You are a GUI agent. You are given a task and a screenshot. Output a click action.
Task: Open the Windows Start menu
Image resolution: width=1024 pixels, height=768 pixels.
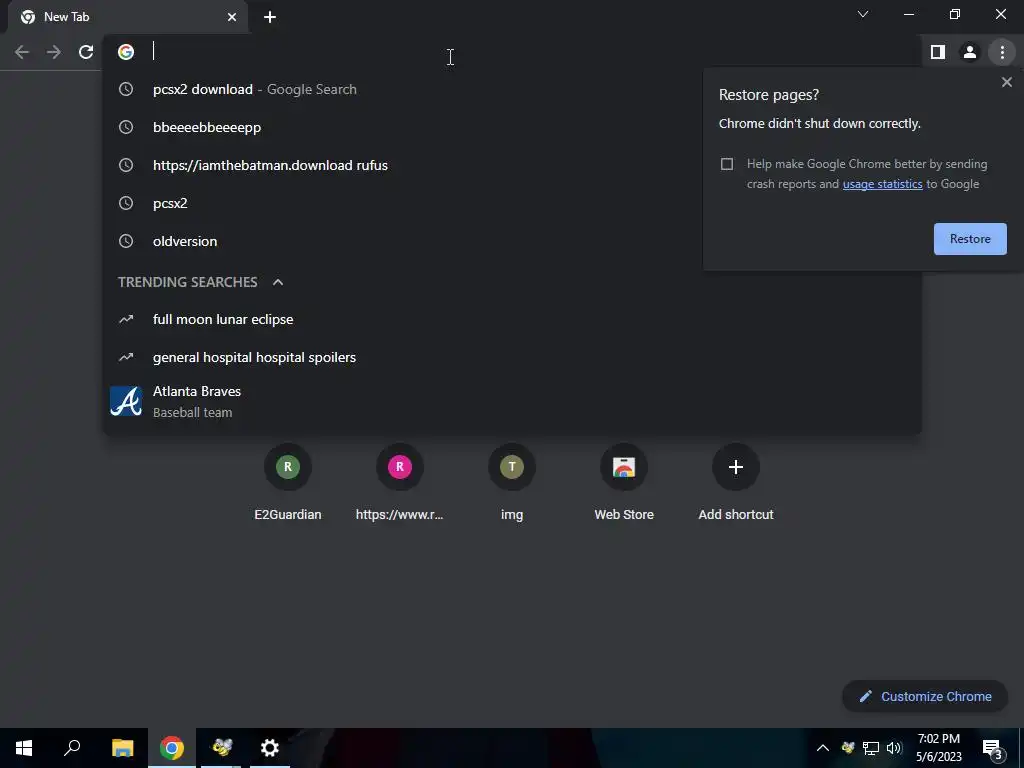tap(24, 748)
